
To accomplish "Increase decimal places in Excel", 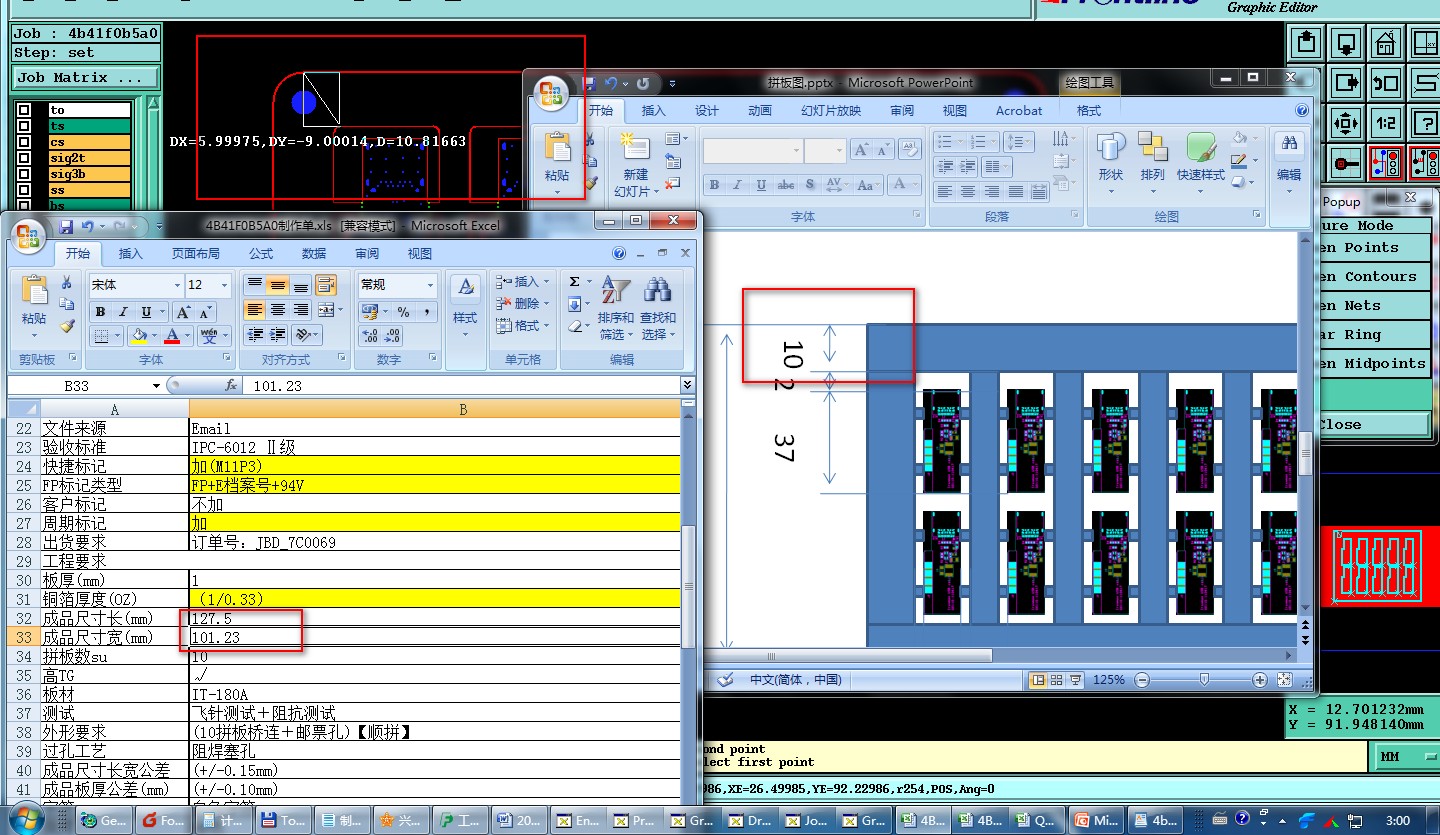I will point(369,336).
